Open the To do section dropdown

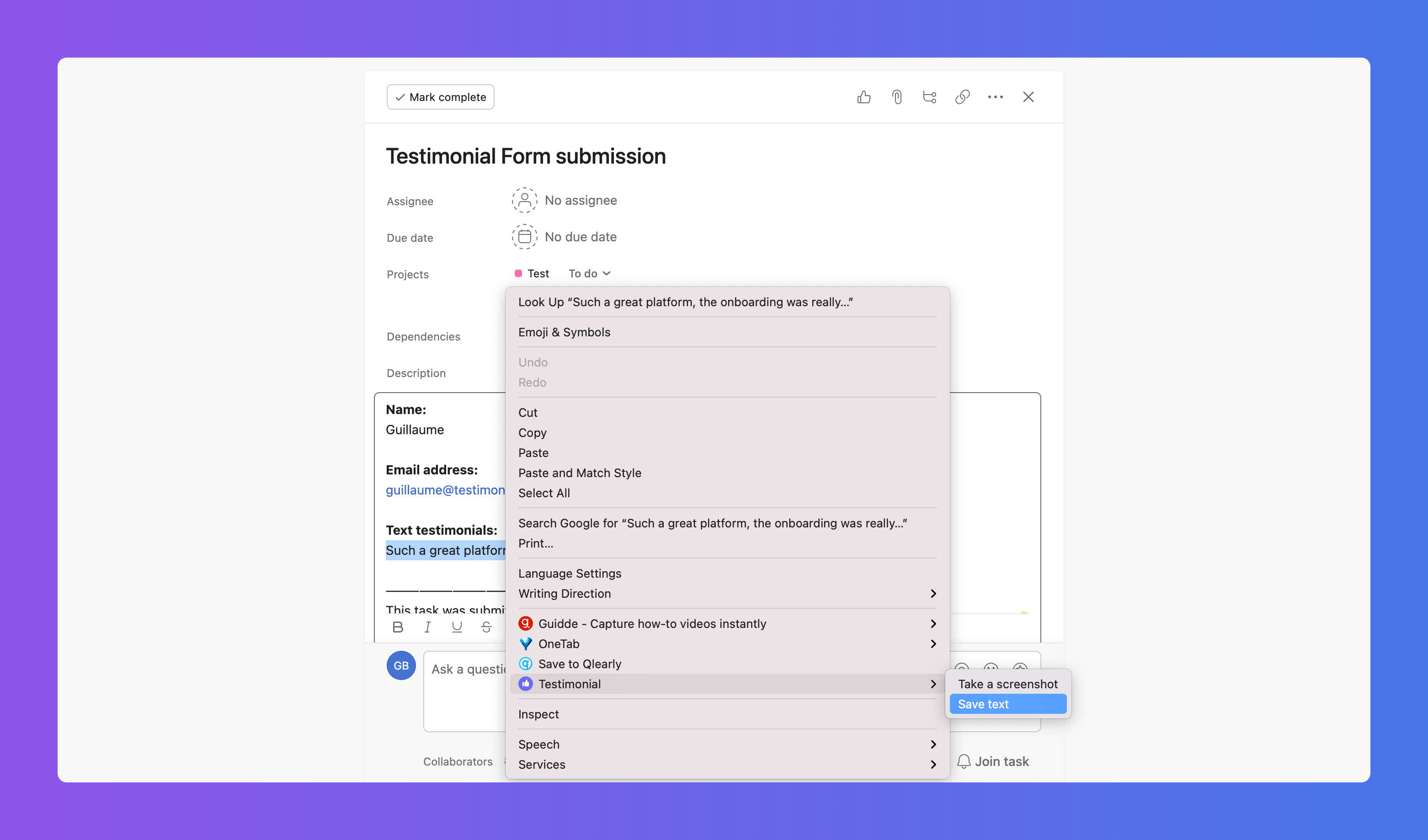(589, 274)
